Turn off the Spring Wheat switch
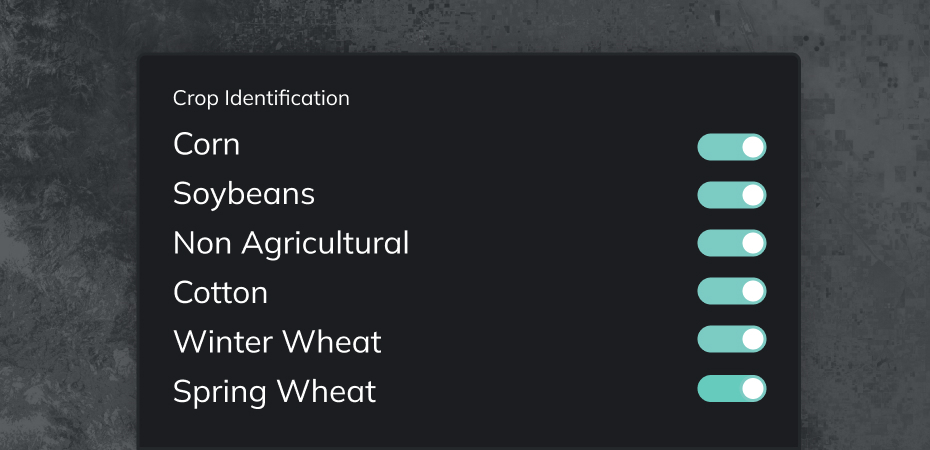Screen dimensions: 930x450 pos(731,389)
